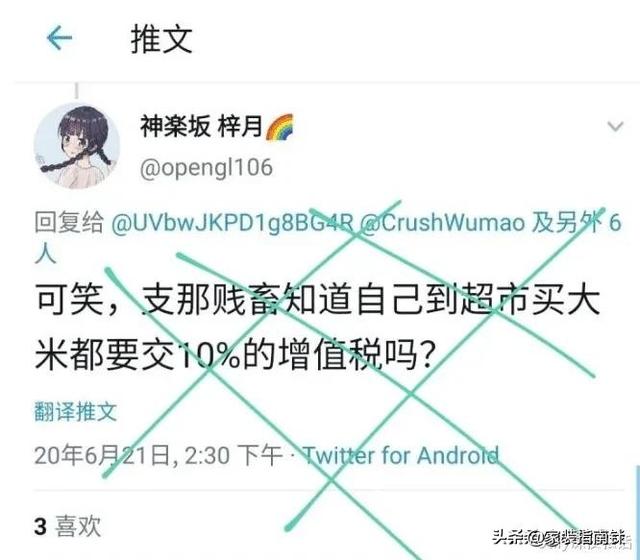Screen dimensions: 640x560
Task: Tap the '2:30 下午' time text
Action: [233, 455]
